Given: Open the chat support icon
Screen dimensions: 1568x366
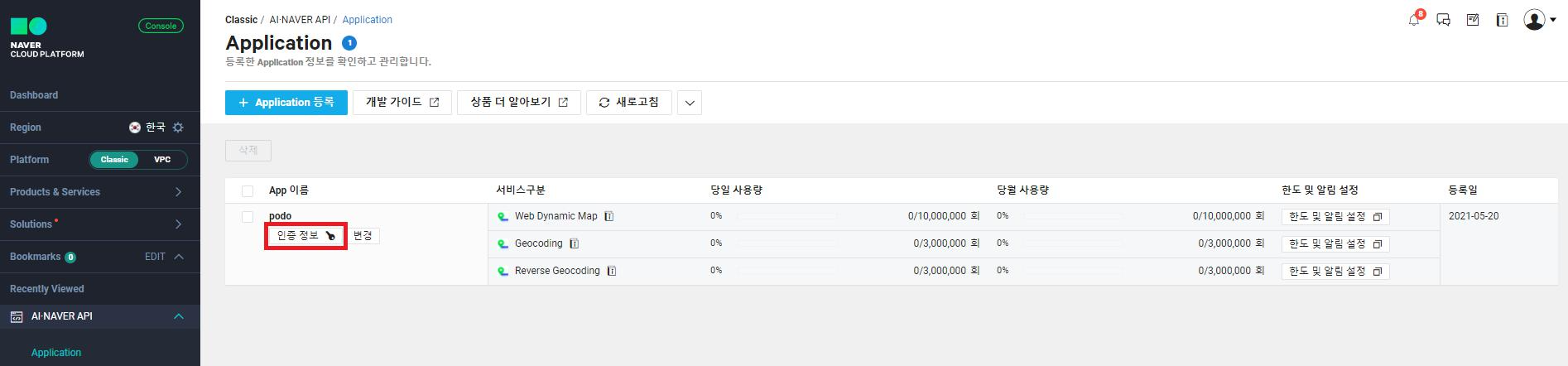Looking at the screenshot, I should [1444, 20].
